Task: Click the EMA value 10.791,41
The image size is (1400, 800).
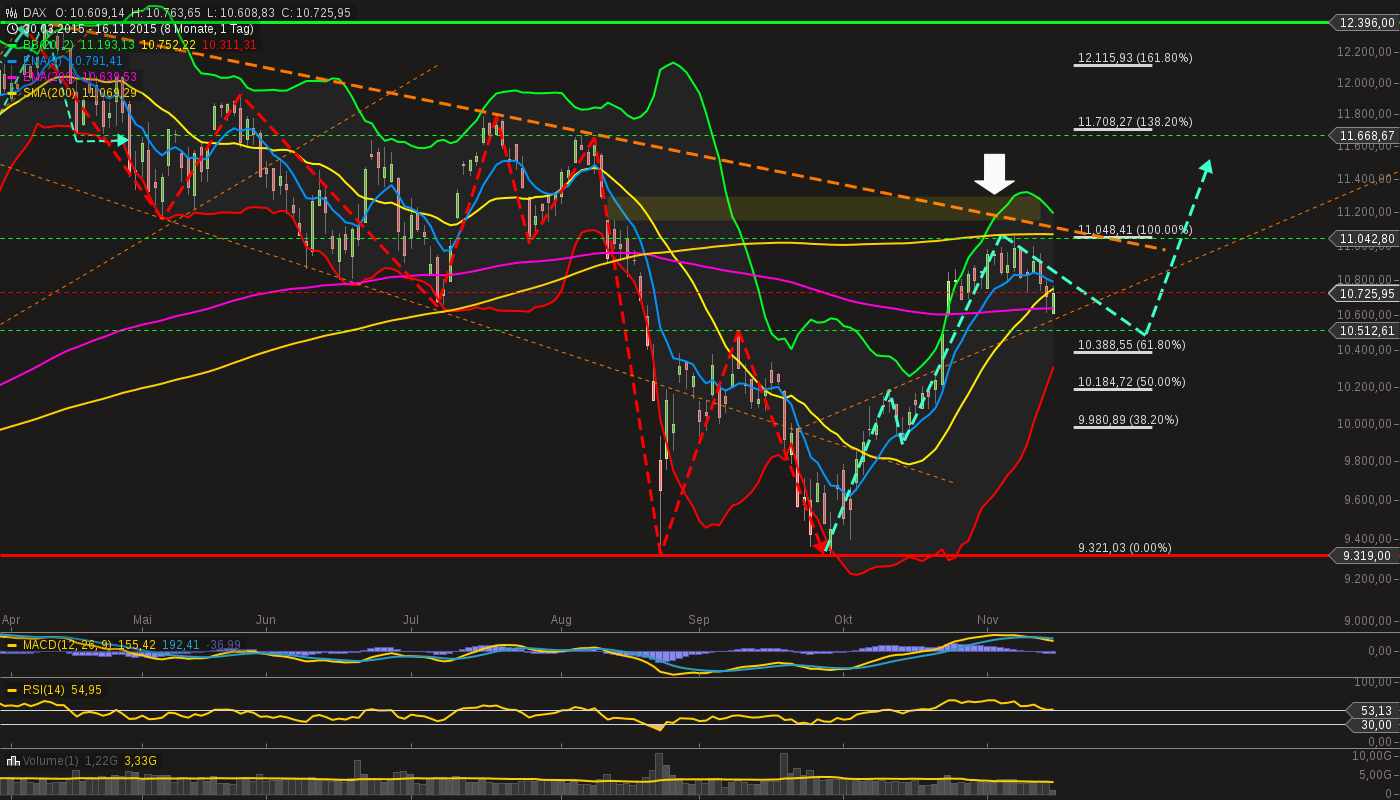Action: (x=94, y=61)
